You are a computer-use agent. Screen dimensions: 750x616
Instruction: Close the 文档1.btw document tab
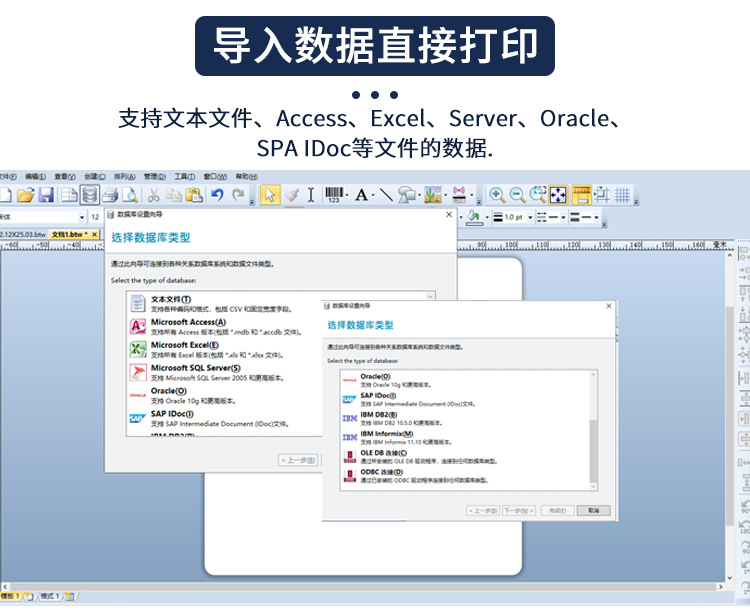pos(94,234)
